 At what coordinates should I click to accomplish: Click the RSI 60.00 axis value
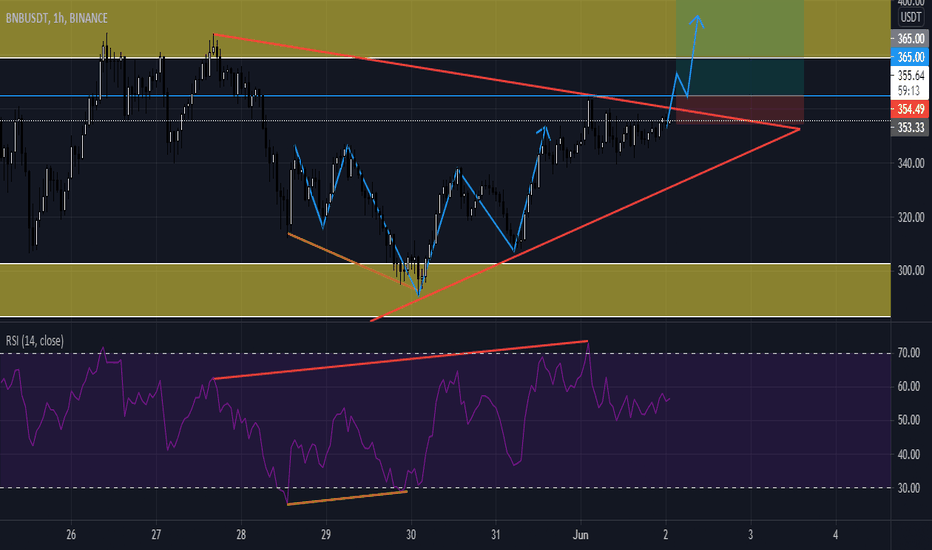point(909,386)
